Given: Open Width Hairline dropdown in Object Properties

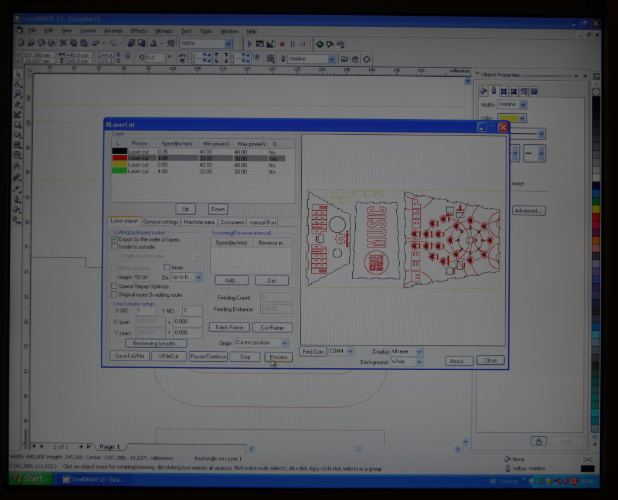Looking at the screenshot, I should pyautogui.click(x=523, y=104).
